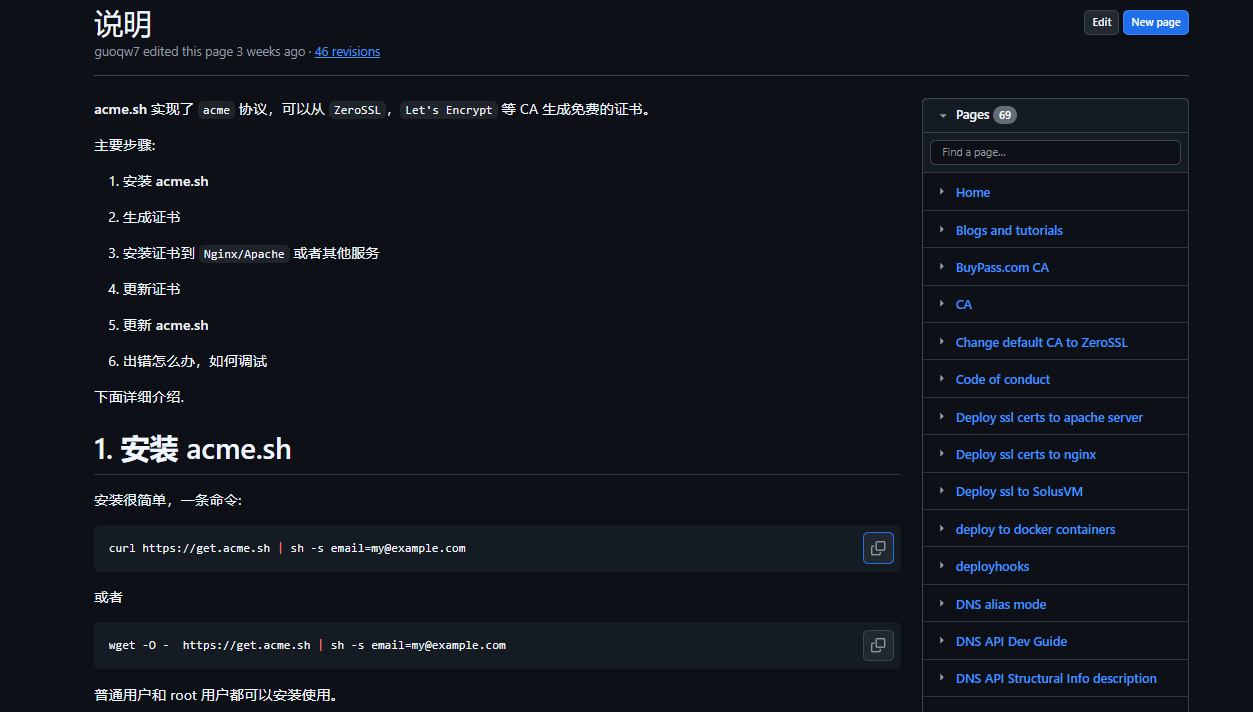The image size is (1253, 712).
Task: Expand Deploy ssl to SolusVM entry
Action: tap(942, 491)
